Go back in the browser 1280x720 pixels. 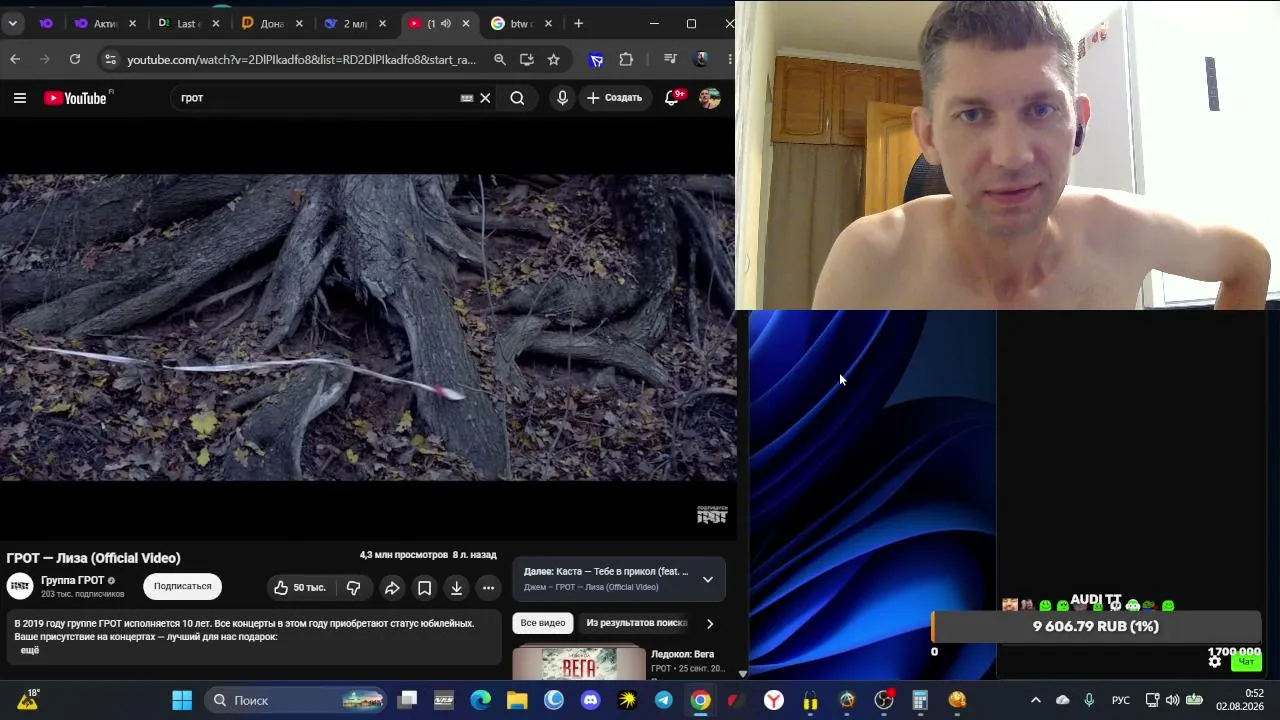pos(15,60)
